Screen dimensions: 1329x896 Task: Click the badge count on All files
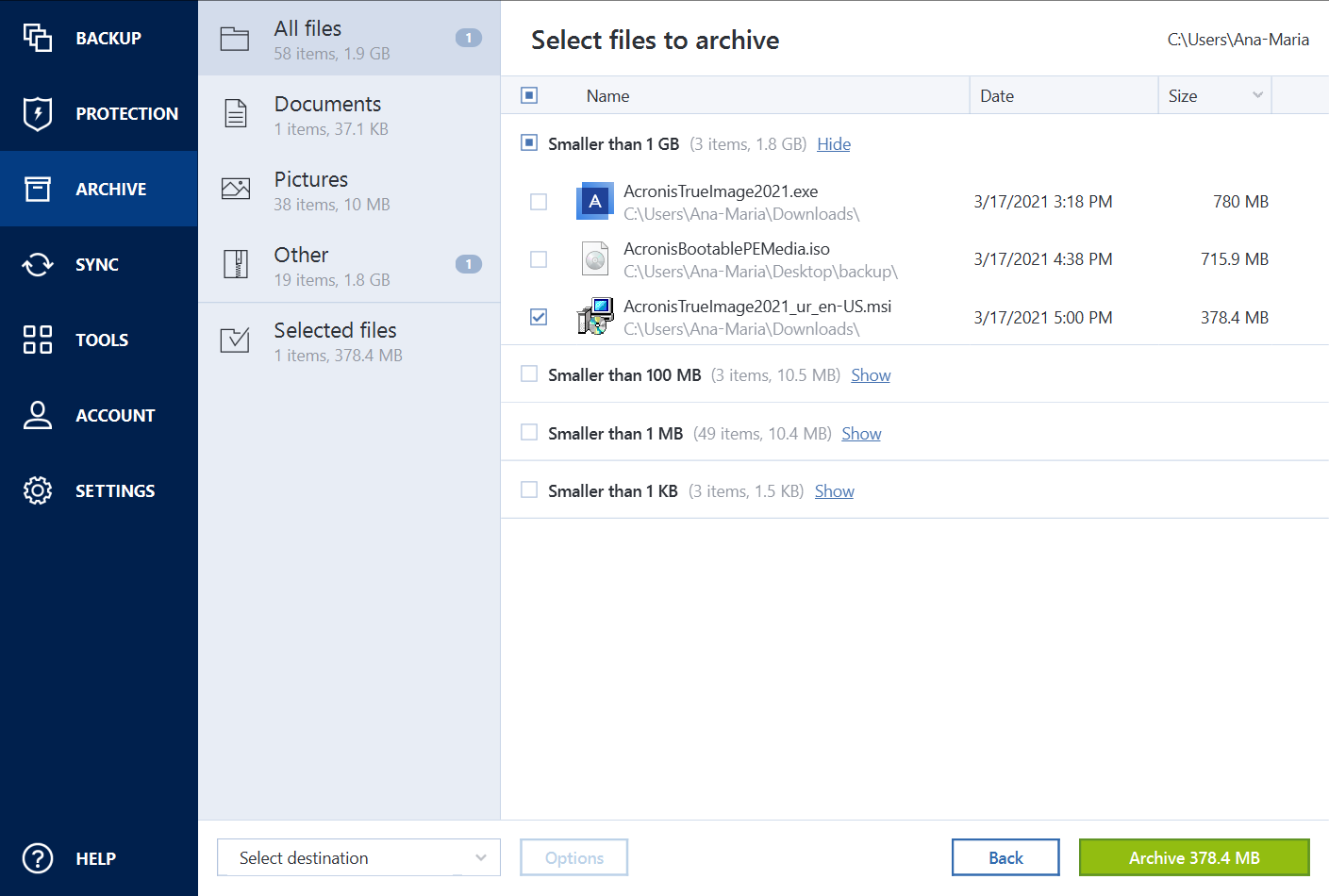(x=469, y=38)
